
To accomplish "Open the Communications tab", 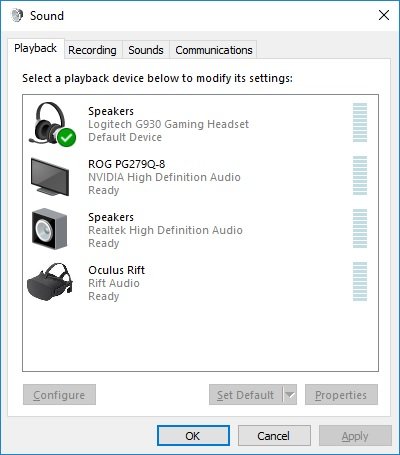I will click(x=214, y=50).
